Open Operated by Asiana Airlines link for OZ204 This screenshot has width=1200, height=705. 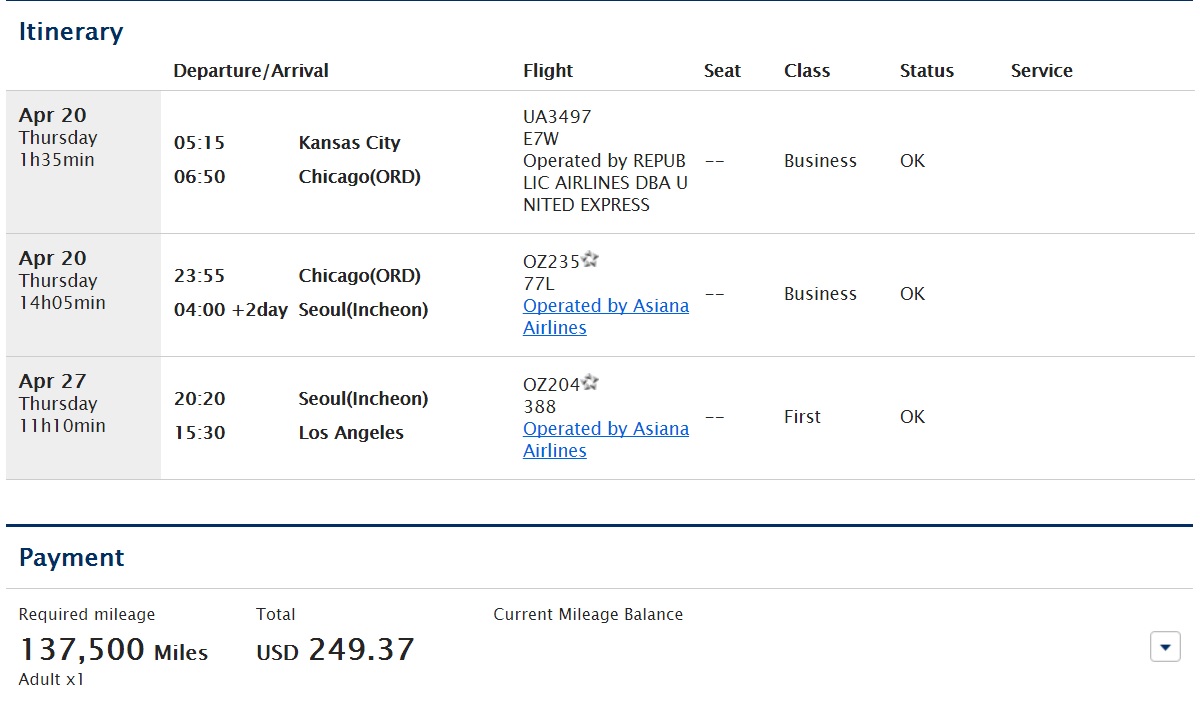point(606,440)
